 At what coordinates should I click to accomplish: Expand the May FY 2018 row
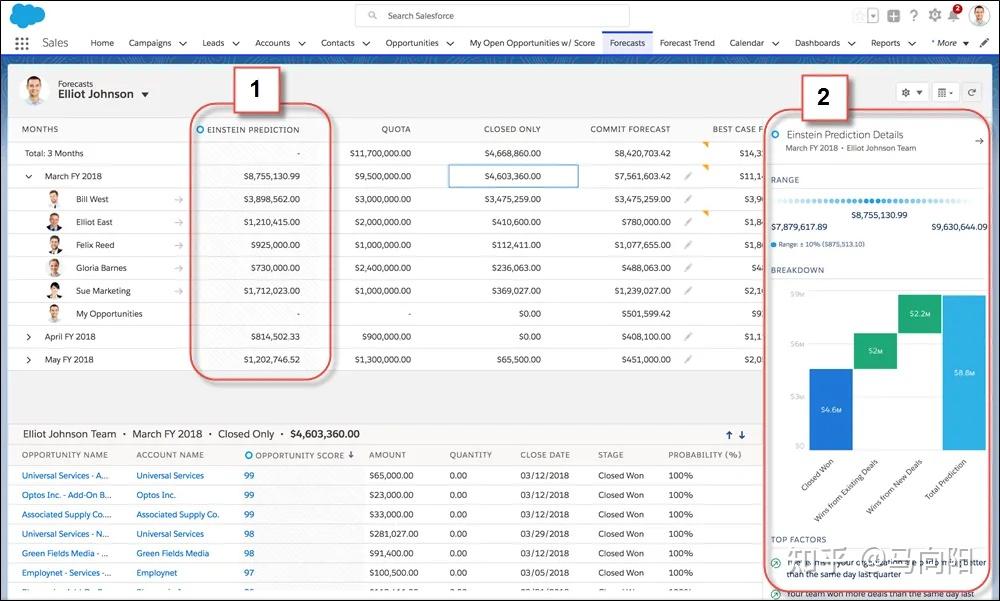coord(29,360)
